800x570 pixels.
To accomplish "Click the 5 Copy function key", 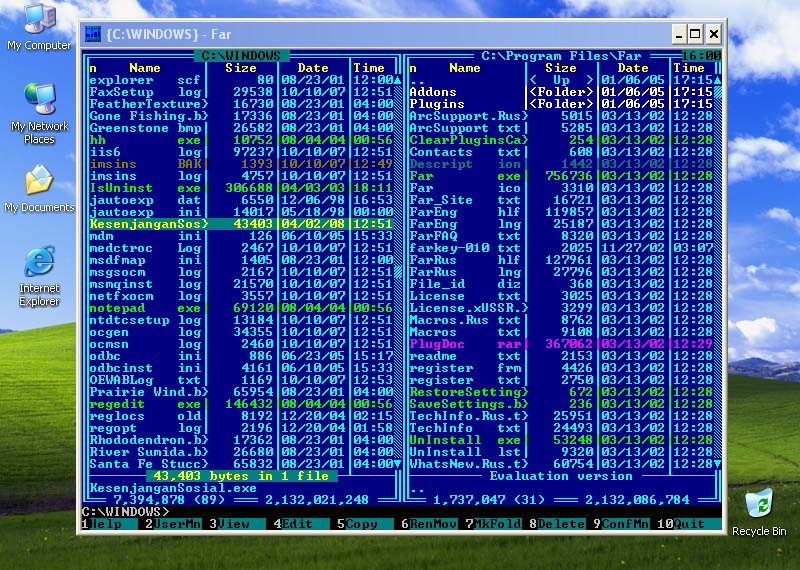I will [365, 524].
